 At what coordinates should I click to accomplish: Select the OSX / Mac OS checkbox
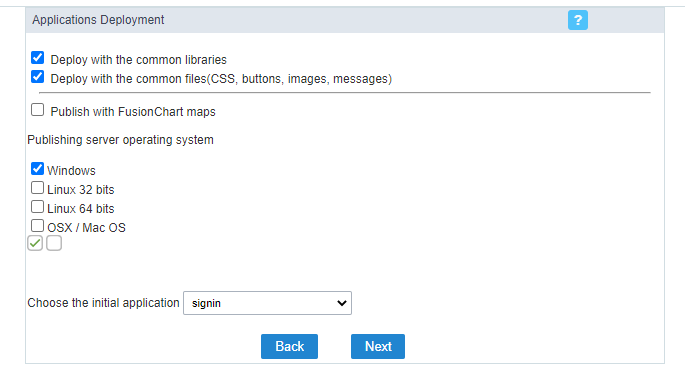pos(38,226)
